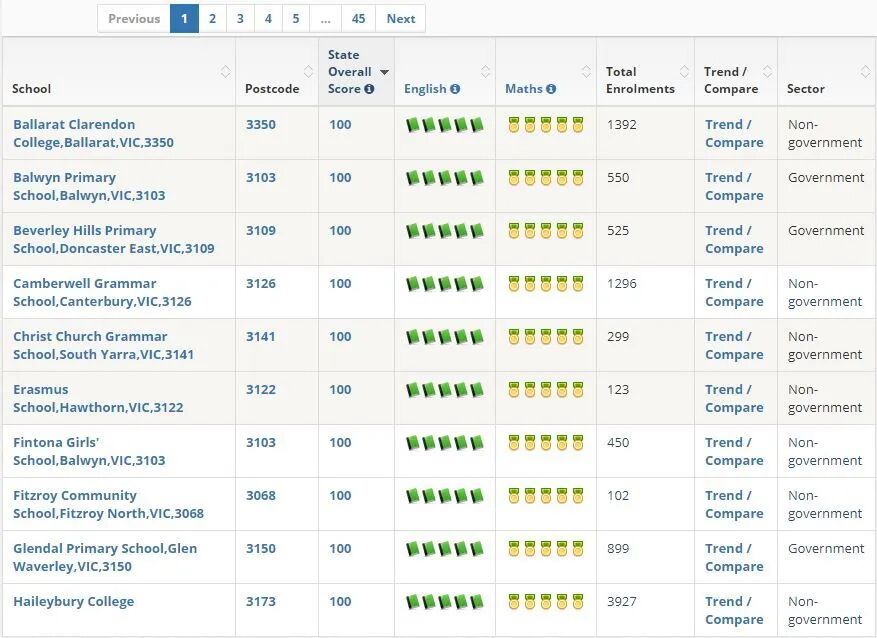Viewport: 877px width, 638px height.
Task: Click the English book rating for Balwyn Primary School
Action: click(445, 178)
